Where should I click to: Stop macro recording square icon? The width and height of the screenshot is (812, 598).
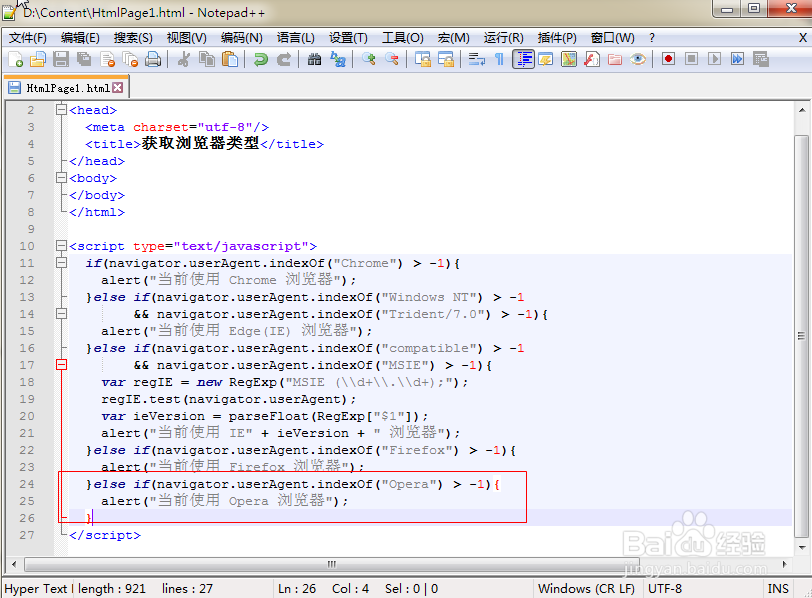[x=691, y=59]
